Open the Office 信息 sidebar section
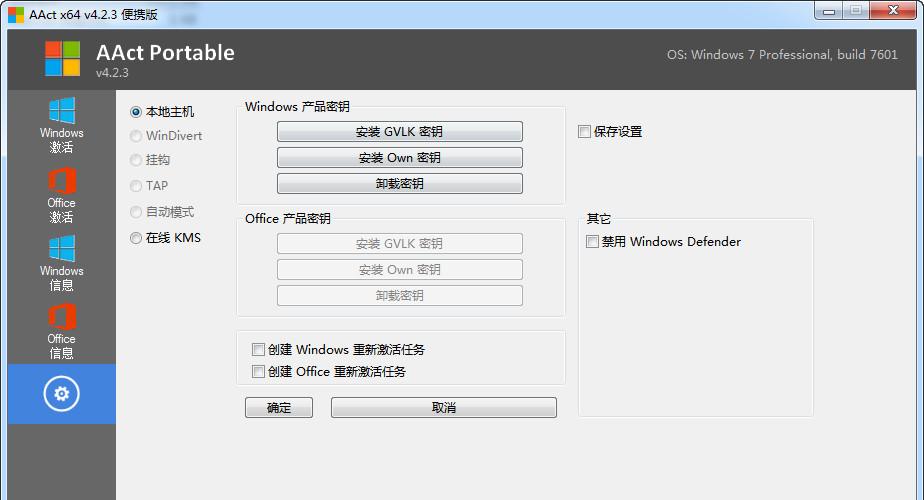This screenshot has width=924, height=500. [62, 331]
